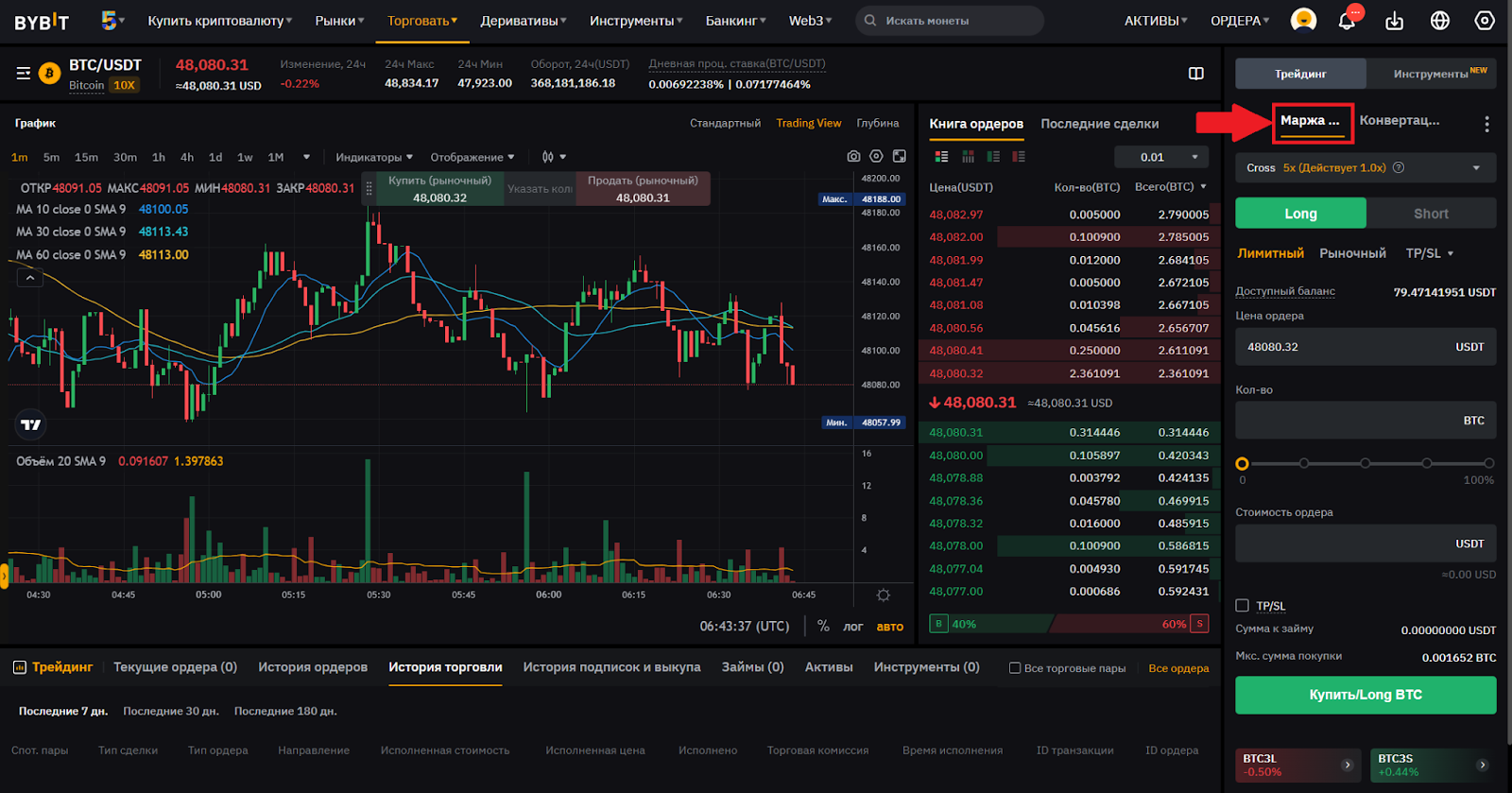Filter by Last 30 days
This screenshot has width=1512, height=793.
point(171,711)
